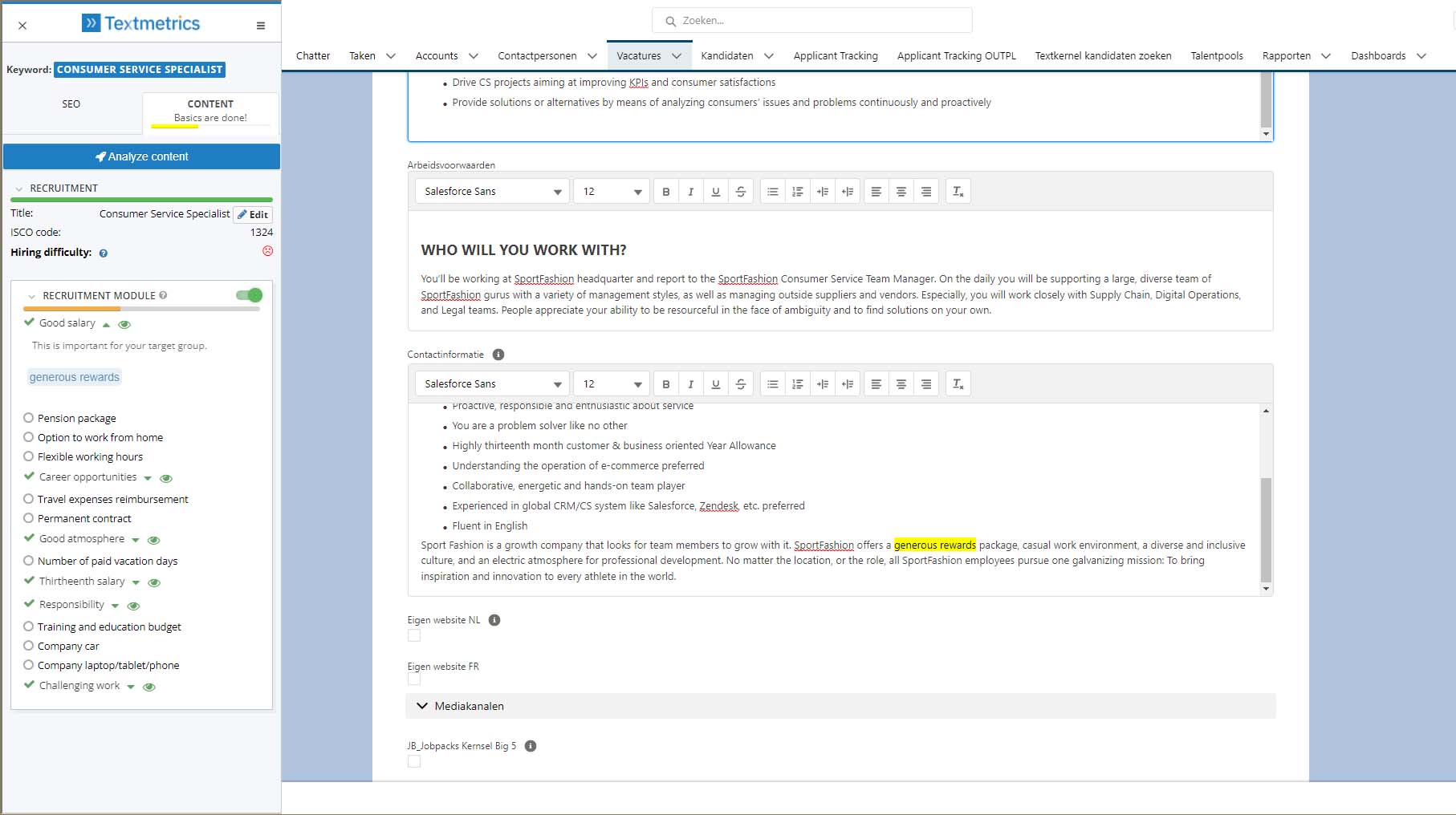Click the Analyze content button
Viewport: 1456px width, 815px height.
coord(141,156)
